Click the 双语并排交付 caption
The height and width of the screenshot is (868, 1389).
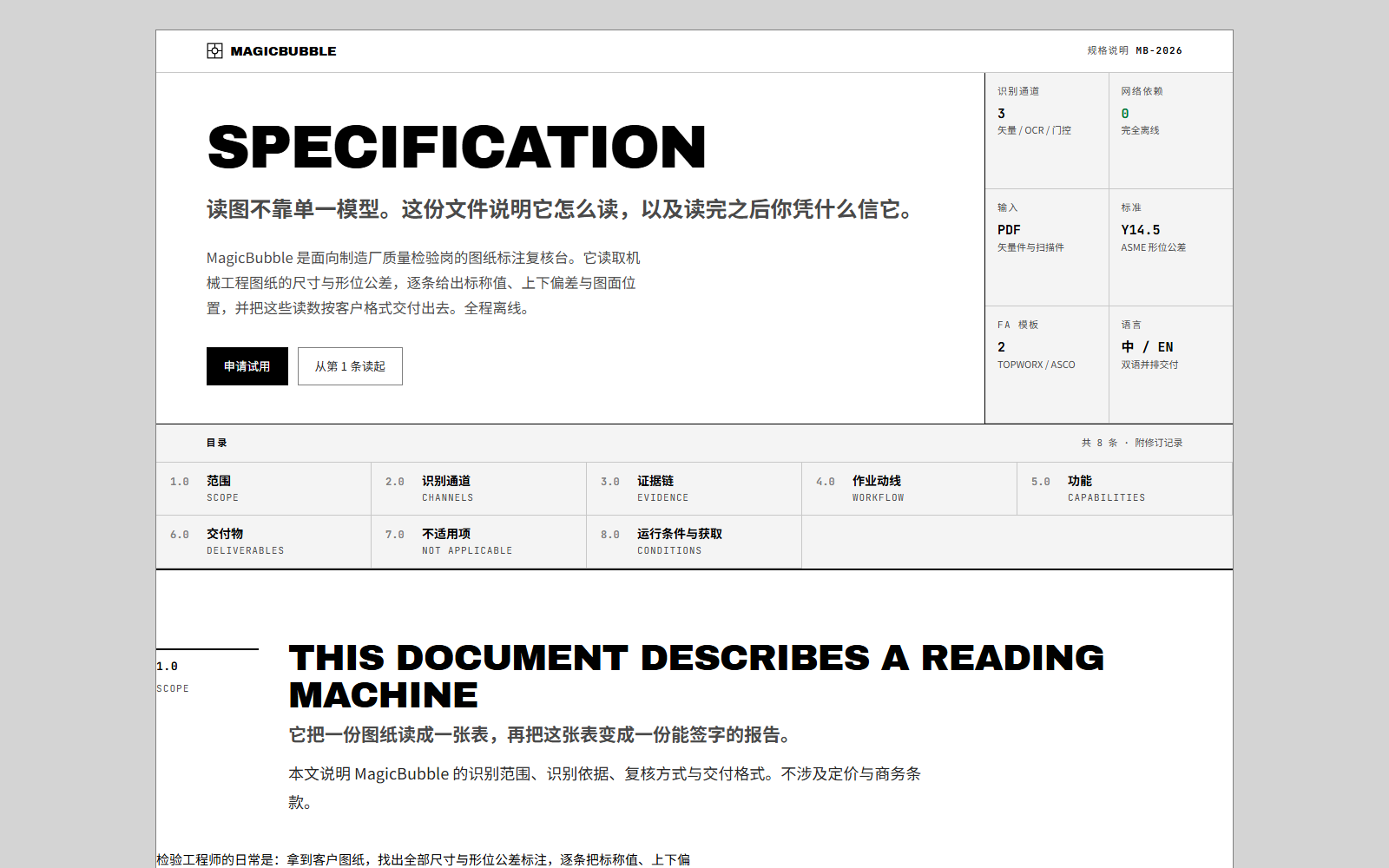pos(1149,365)
